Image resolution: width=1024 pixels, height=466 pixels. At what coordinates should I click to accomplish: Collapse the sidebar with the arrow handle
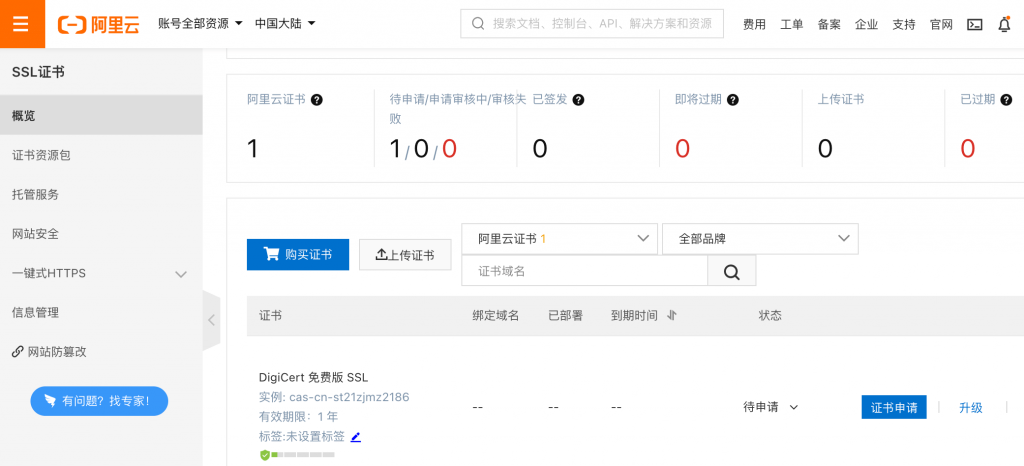coord(212,320)
